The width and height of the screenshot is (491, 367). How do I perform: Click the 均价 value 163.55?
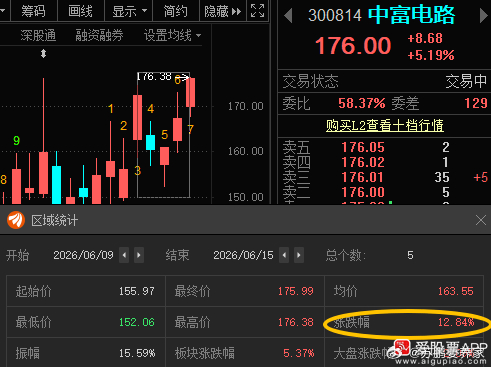click(456, 291)
